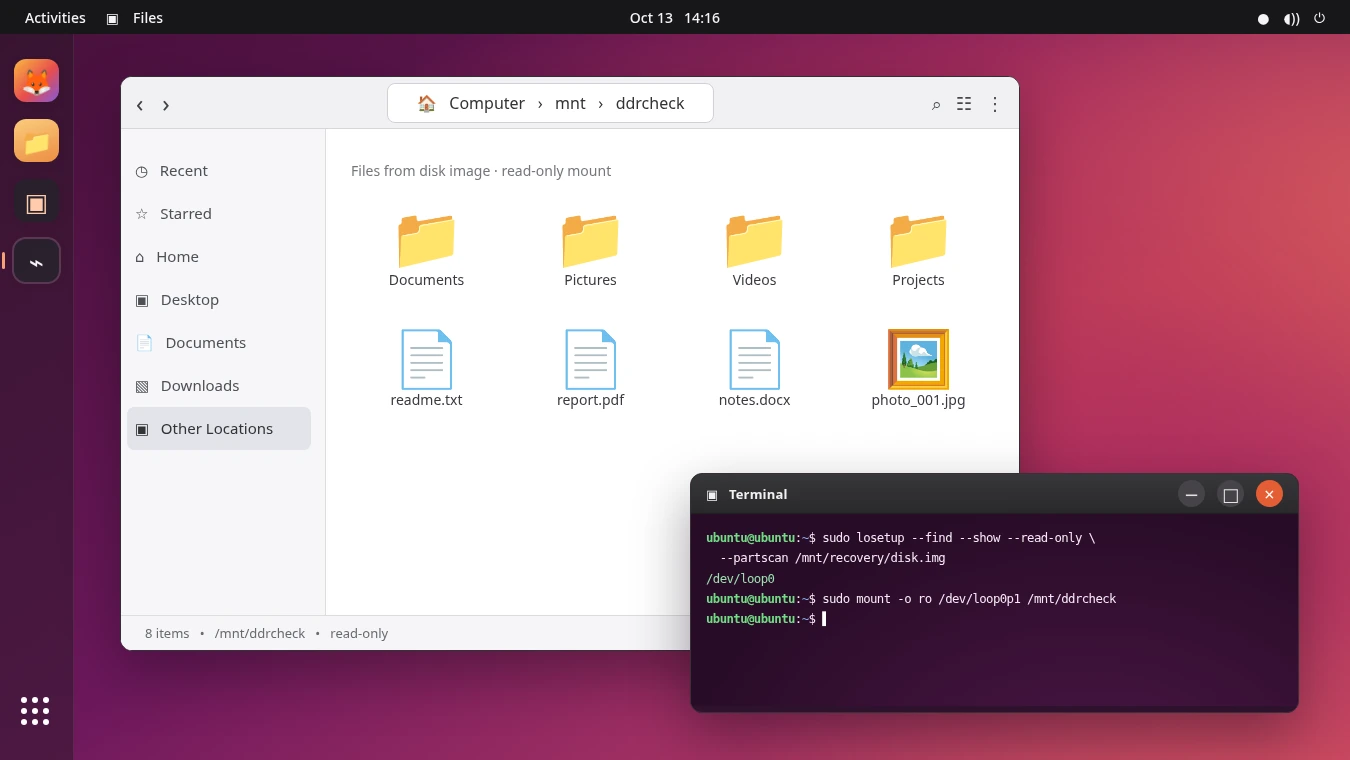Screen dimensions: 1350x760
Task: Open Starred in the sidebar
Action: [219, 214]
